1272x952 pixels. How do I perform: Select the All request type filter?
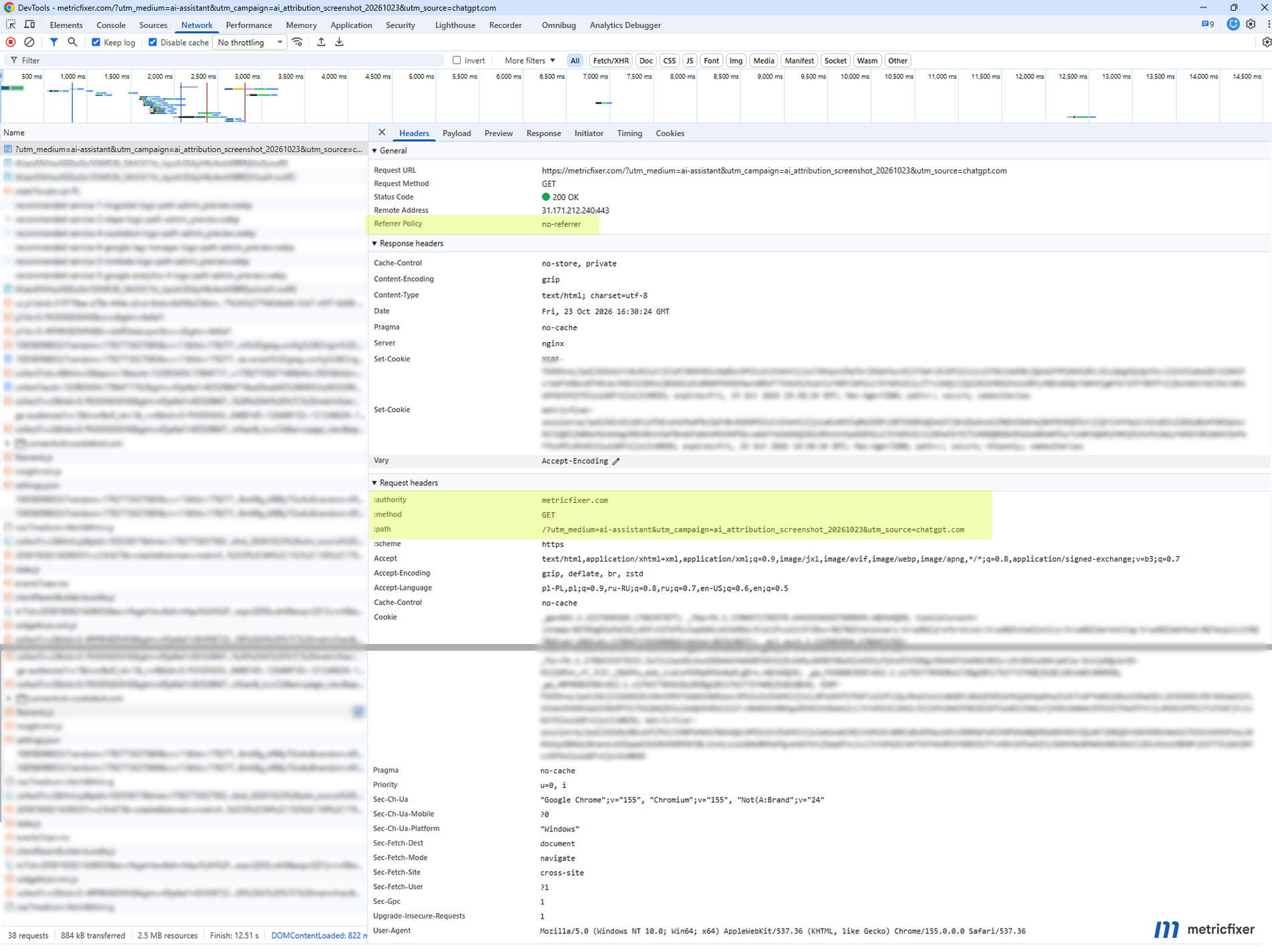[574, 60]
